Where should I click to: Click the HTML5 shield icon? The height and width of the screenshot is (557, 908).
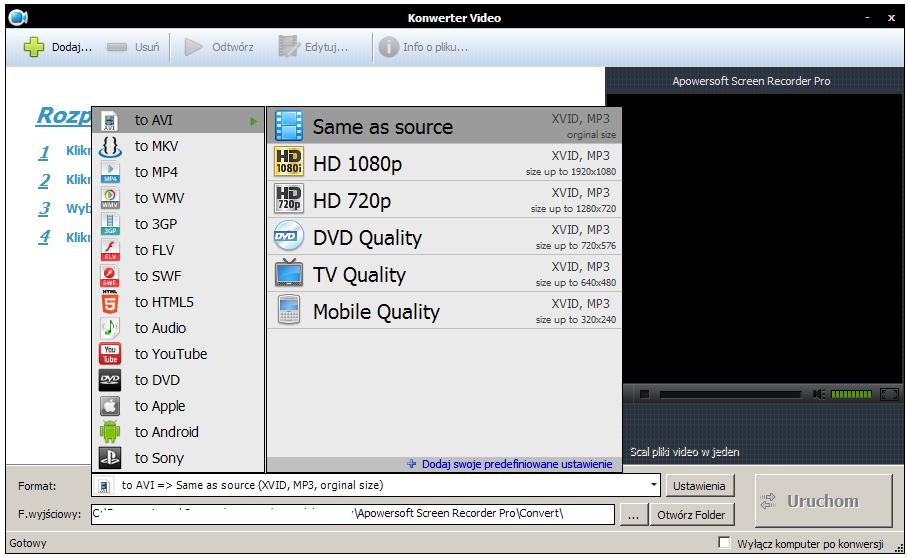point(109,302)
